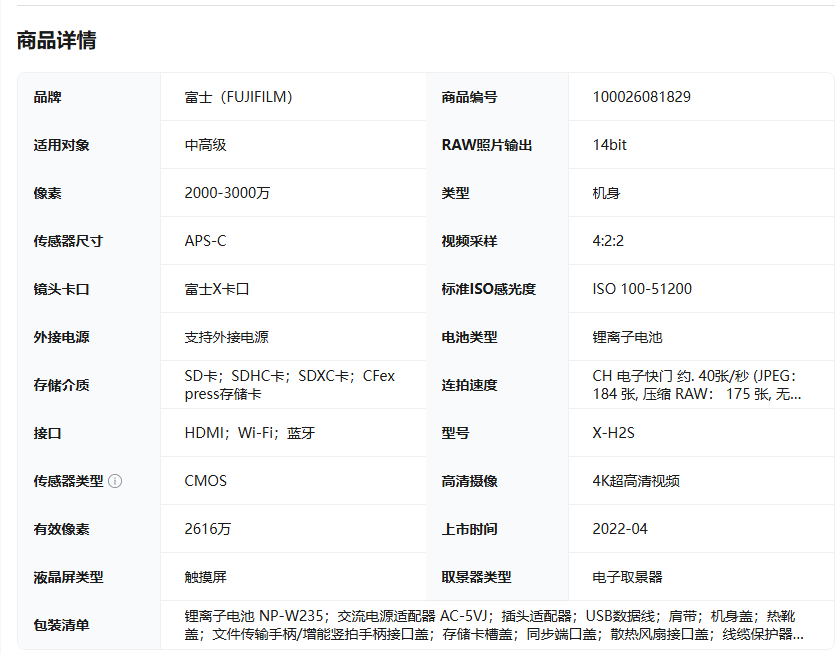The height and width of the screenshot is (654, 840).
Task: Click the value 支持外接电源
Action: tap(227, 337)
